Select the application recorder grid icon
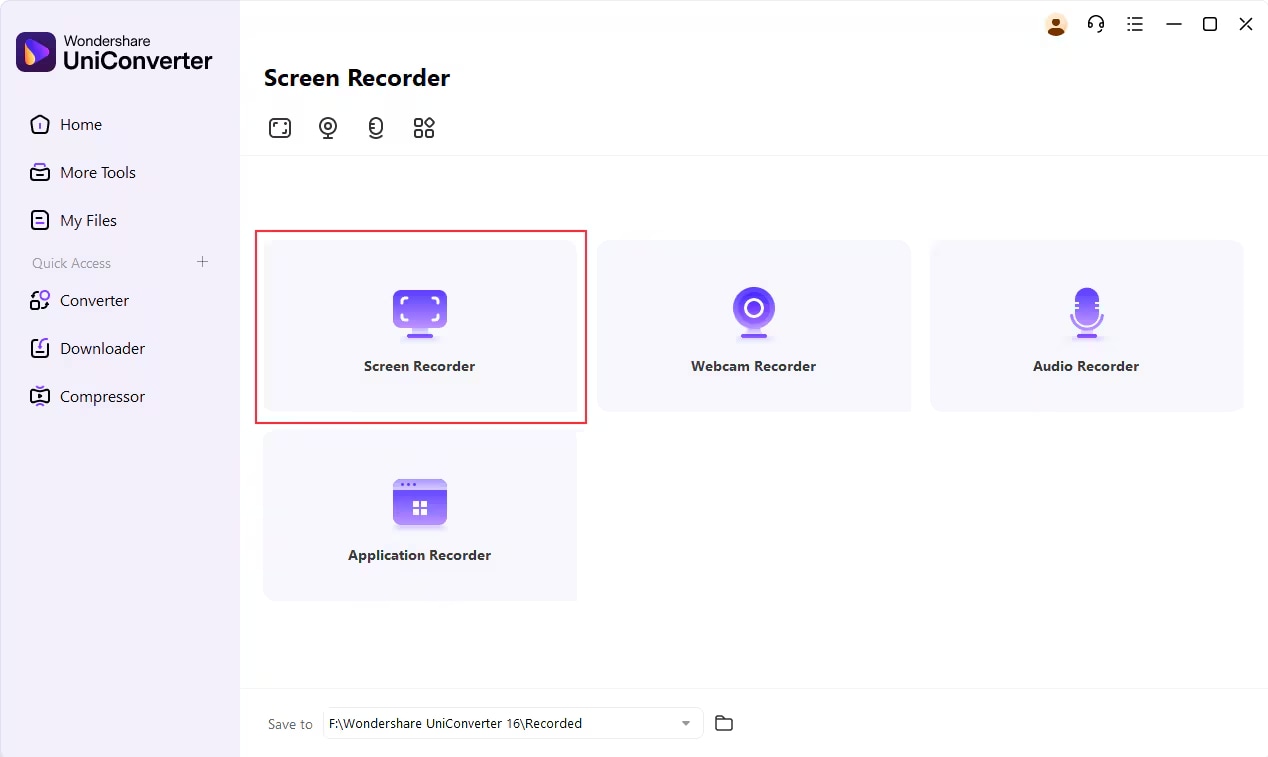This screenshot has height=757, width=1268. 424,128
